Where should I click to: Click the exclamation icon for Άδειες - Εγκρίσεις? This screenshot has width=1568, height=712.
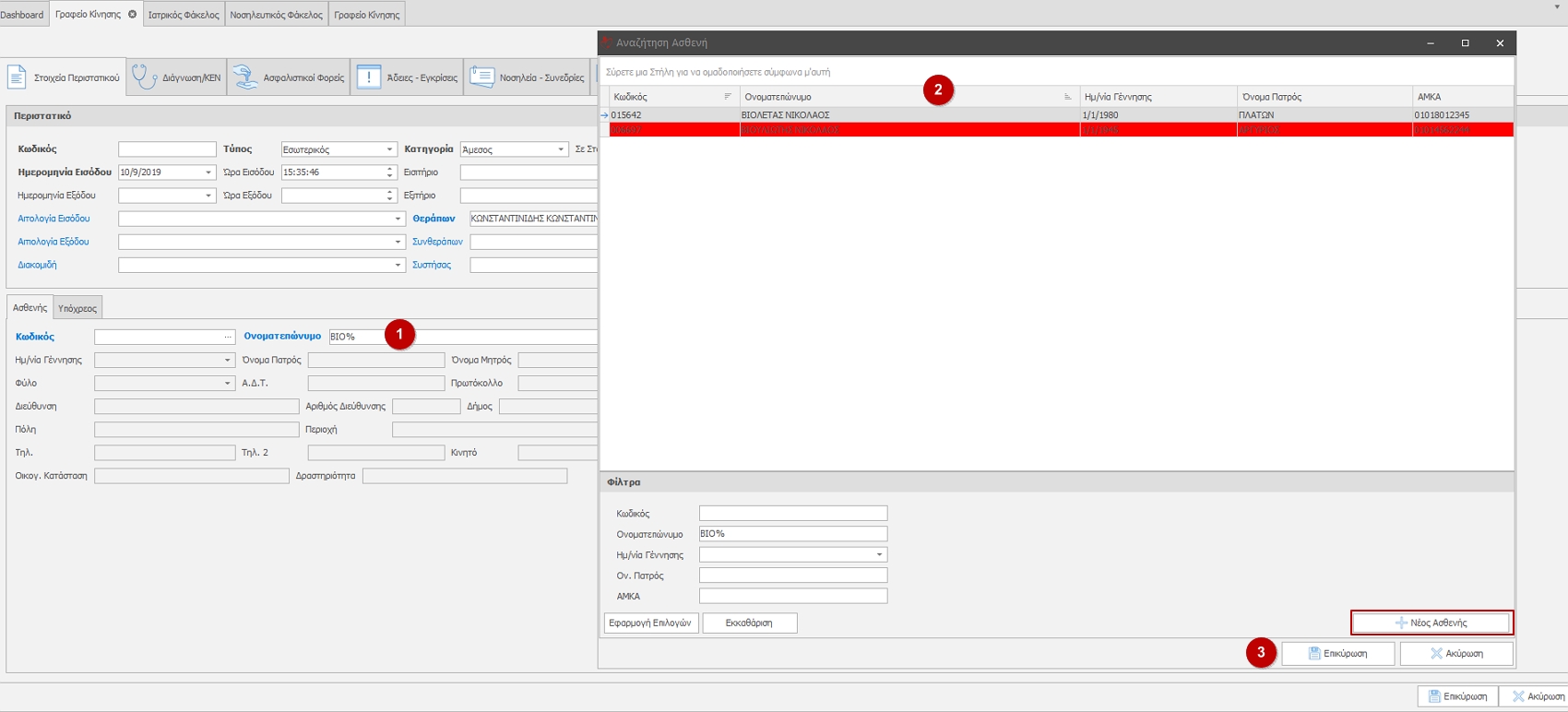pyautogui.click(x=369, y=77)
